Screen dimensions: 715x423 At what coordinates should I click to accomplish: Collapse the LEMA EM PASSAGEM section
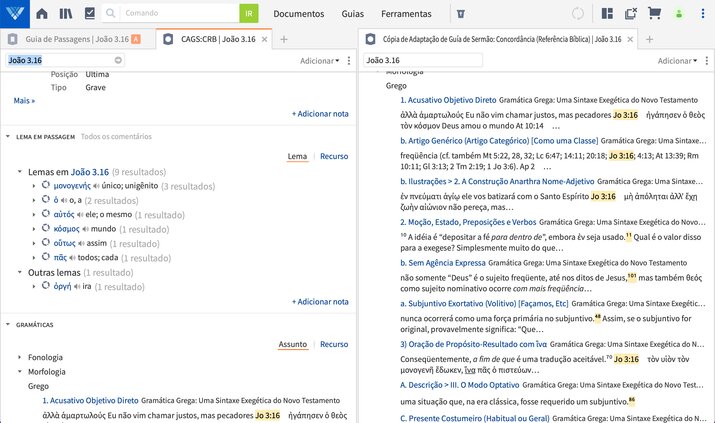8,136
